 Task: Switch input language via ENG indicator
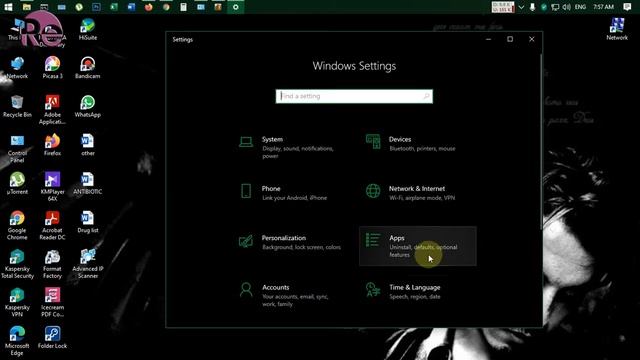580,7
